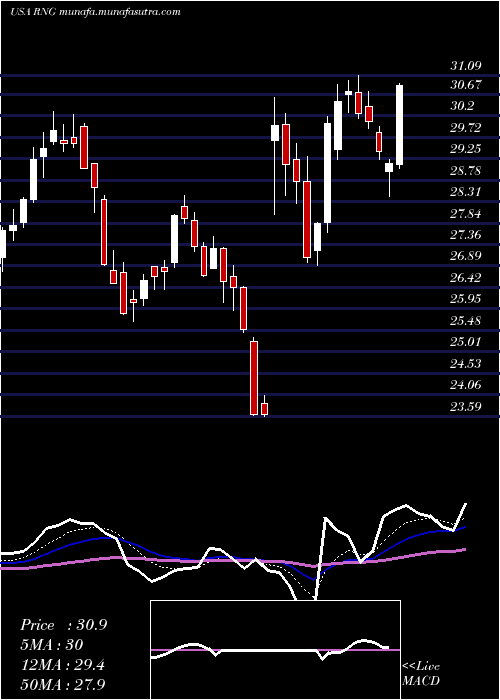Viewport: 500px width, 700px height.
Task: Click the 30.2 price axis label
Action: point(462,106)
